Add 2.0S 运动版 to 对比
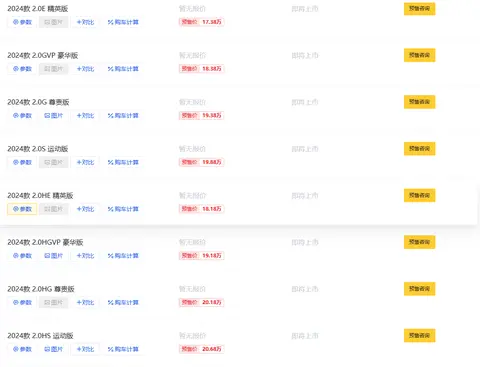 click(x=85, y=162)
